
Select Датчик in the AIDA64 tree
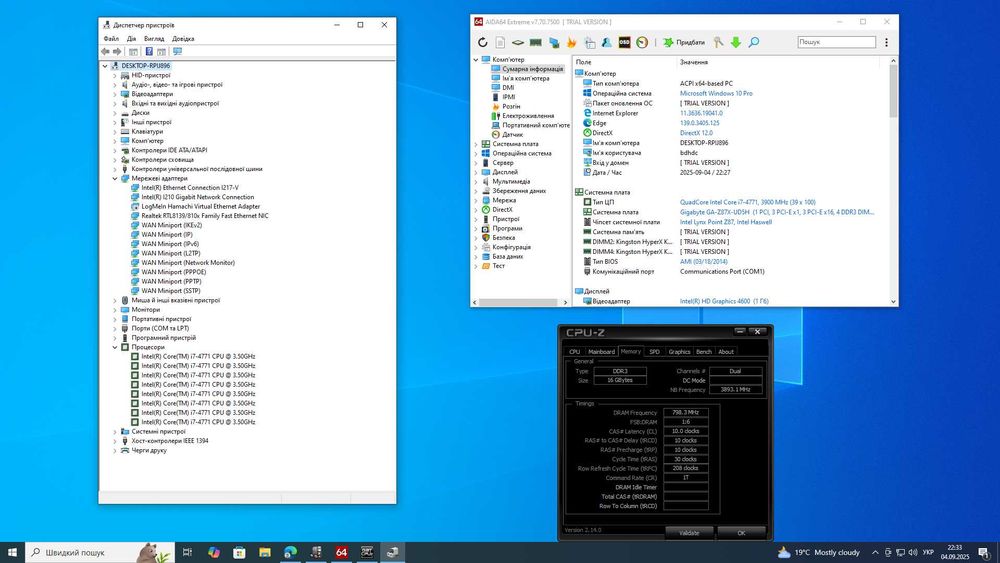point(512,135)
